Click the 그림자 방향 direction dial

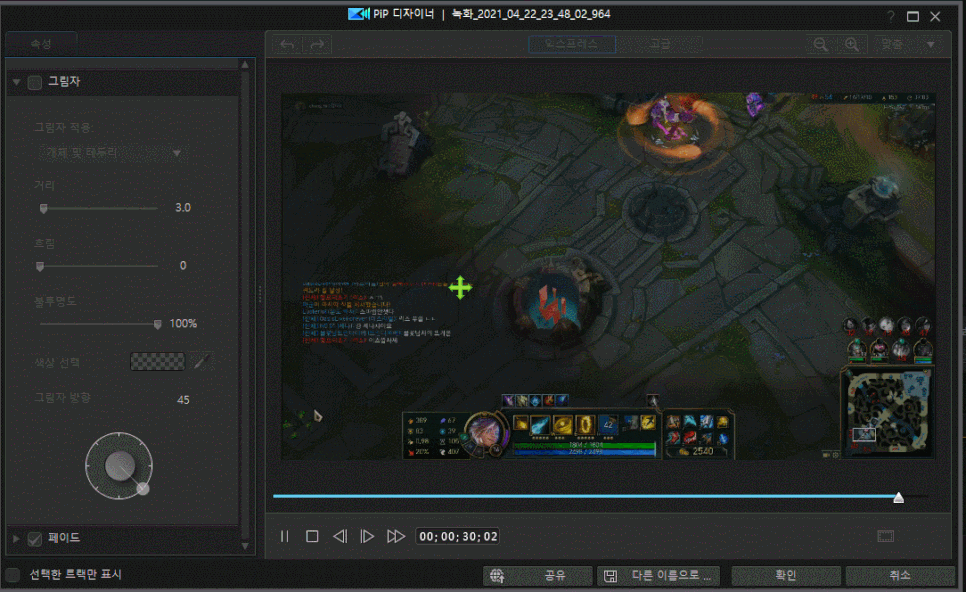[x=119, y=466]
